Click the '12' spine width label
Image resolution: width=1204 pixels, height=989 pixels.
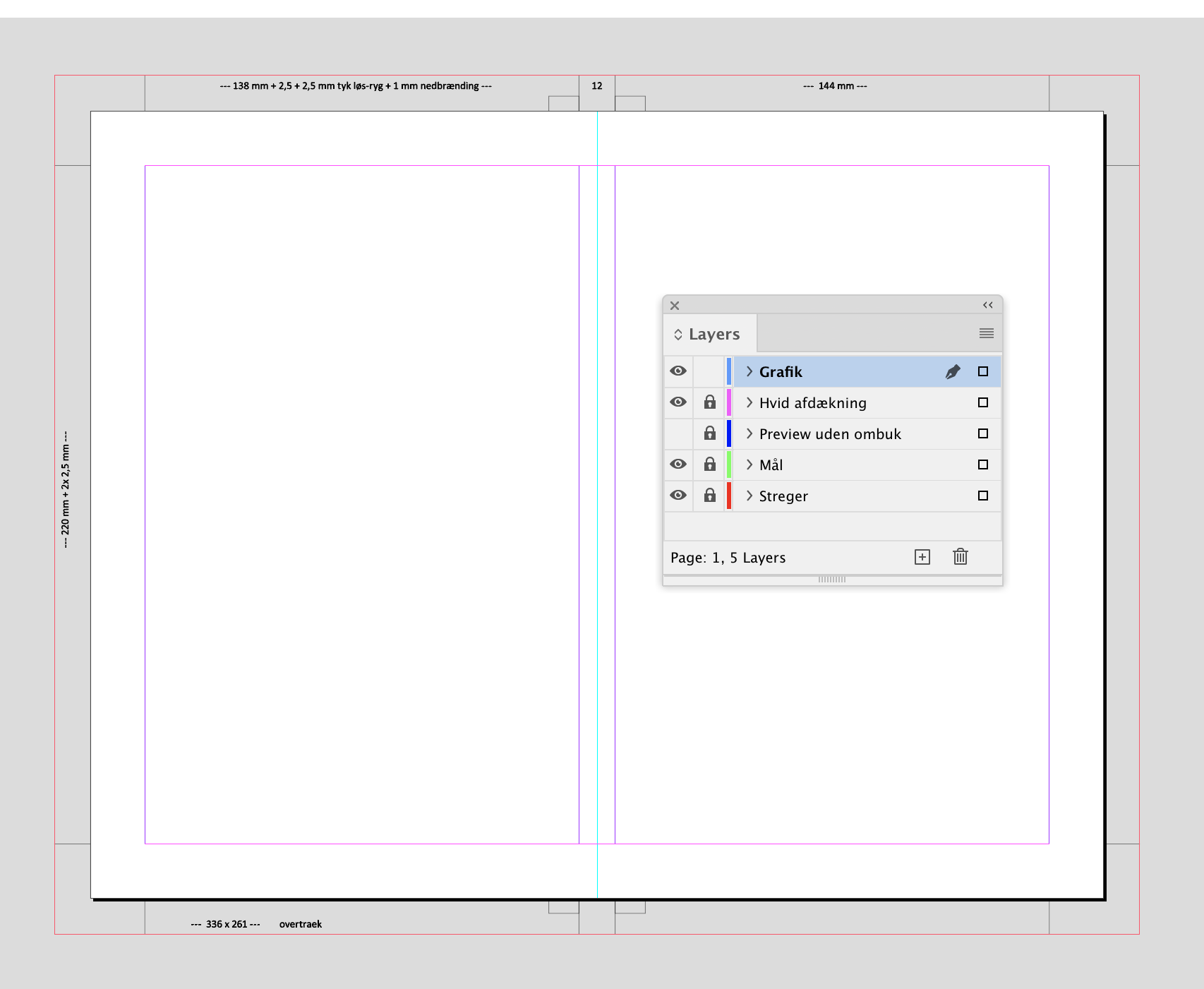(597, 85)
